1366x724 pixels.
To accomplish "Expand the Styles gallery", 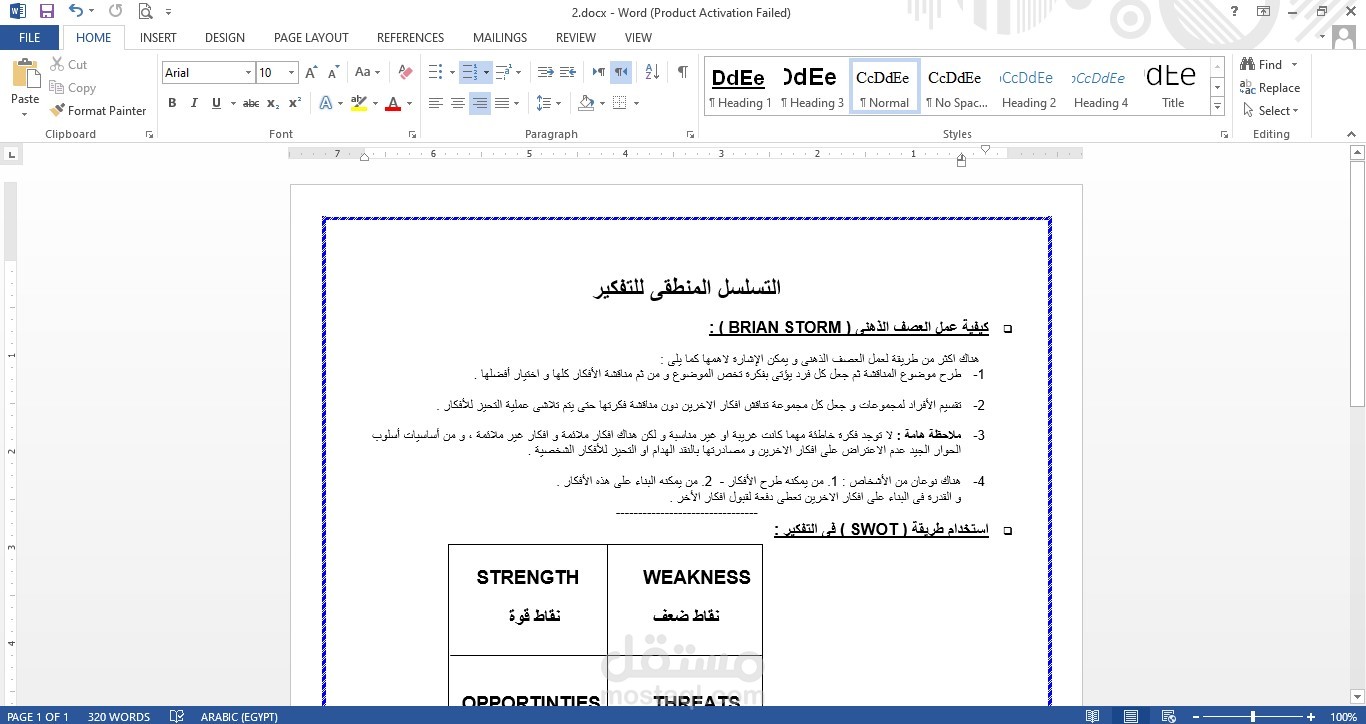I will pos(1217,106).
